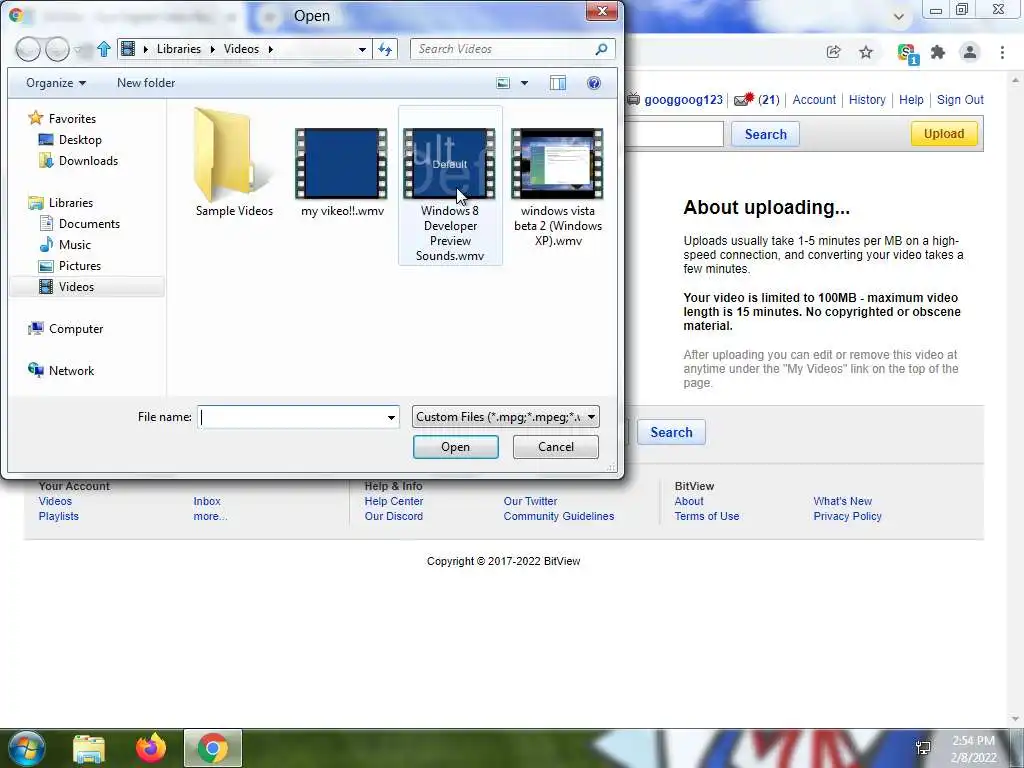The image size is (1024, 768).
Task: Open the googgoog123 profile link
Action: (x=683, y=100)
